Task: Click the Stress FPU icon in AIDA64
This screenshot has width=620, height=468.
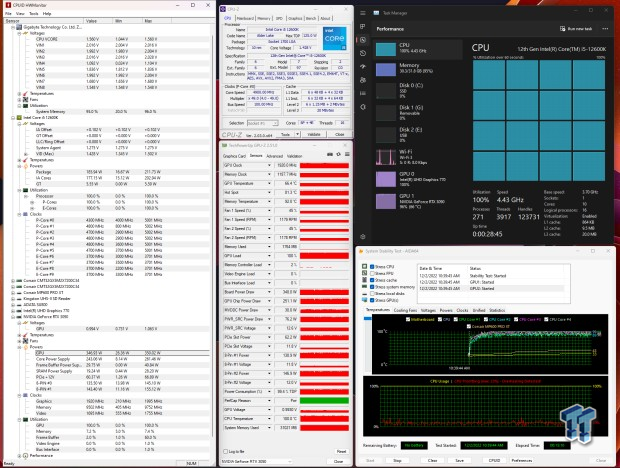Action: [x=365, y=274]
